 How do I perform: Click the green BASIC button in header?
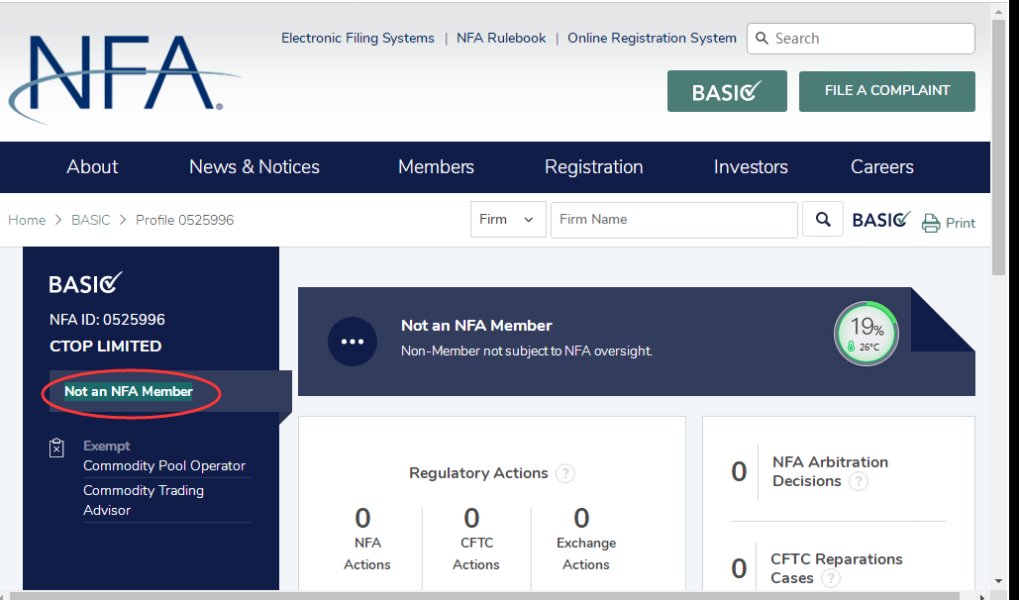point(727,91)
